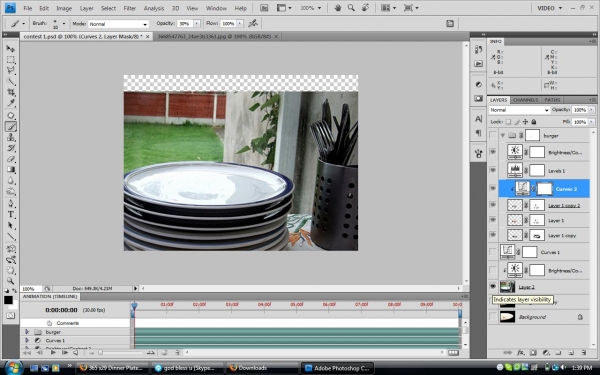
Task: Open the Actions panel icon
Action: pyautogui.click(x=478, y=64)
